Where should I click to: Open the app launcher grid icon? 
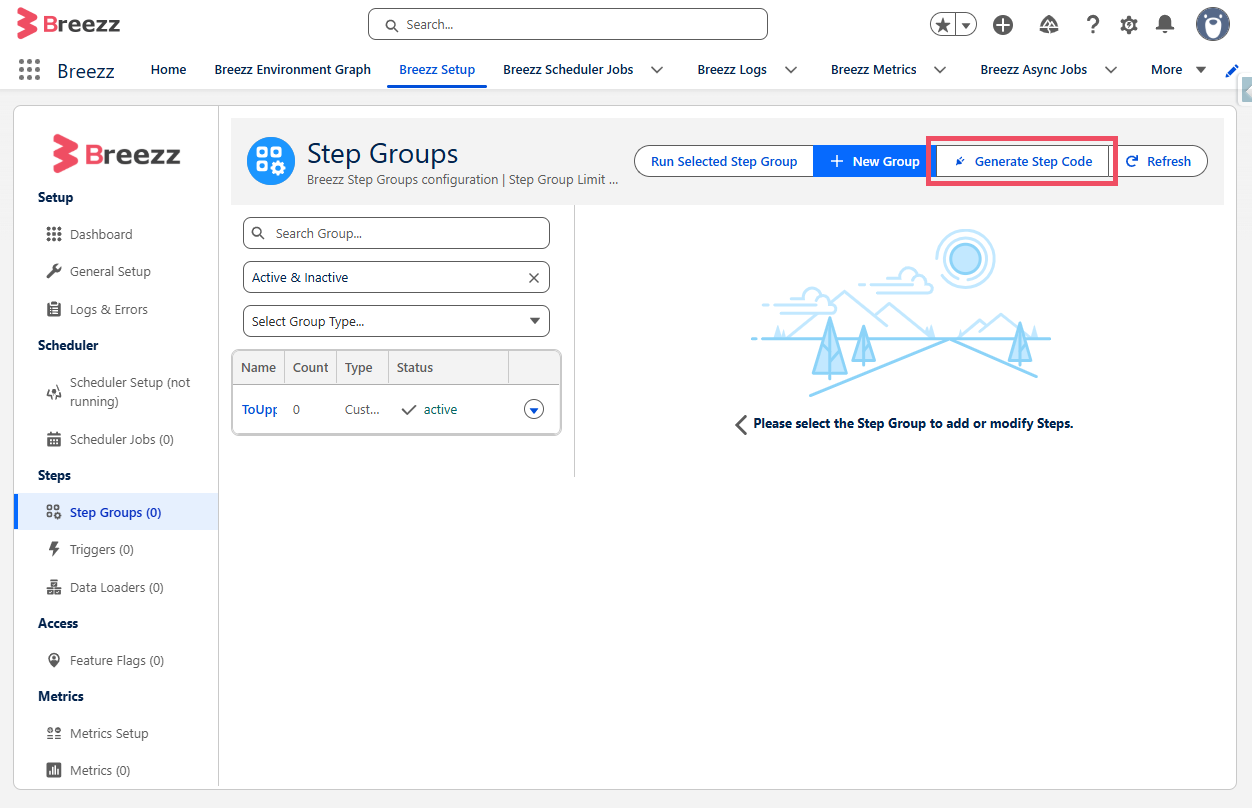[x=29, y=69]
